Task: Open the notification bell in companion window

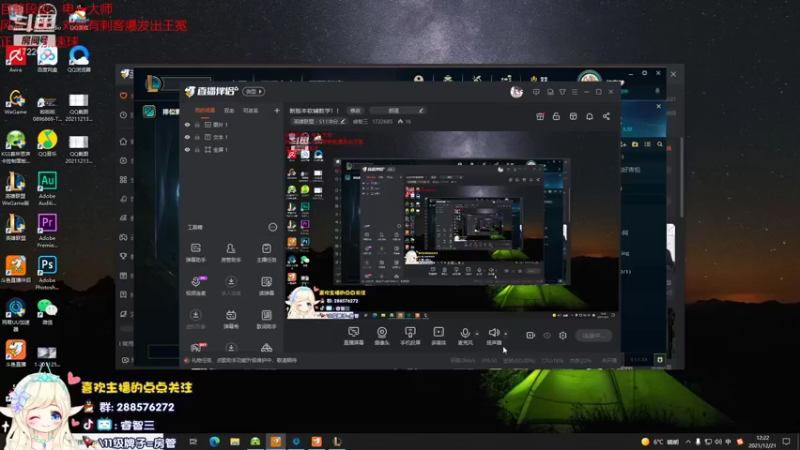Action: (589, 116)
